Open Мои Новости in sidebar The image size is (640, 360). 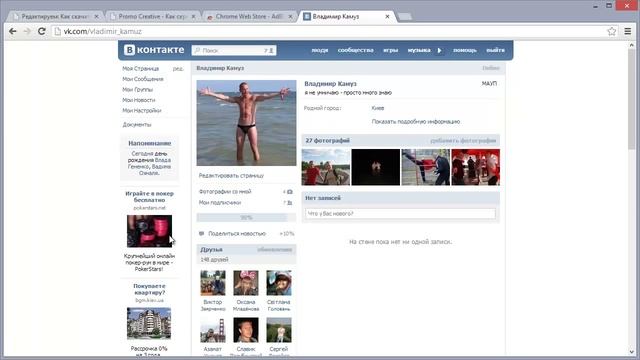point(138,100)
